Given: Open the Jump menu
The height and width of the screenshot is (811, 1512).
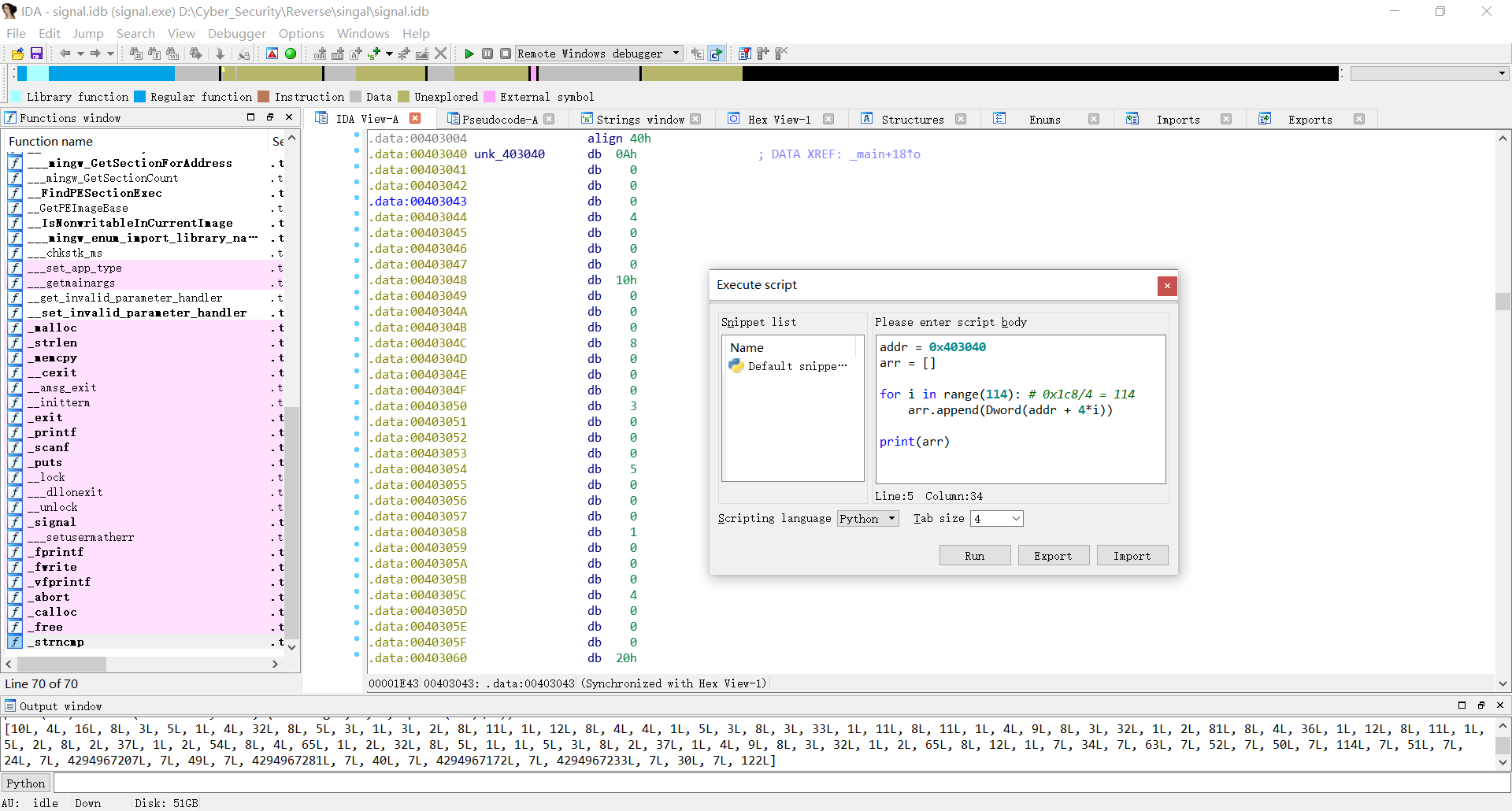Looking at the screenshot, I should tap(88, 33).
